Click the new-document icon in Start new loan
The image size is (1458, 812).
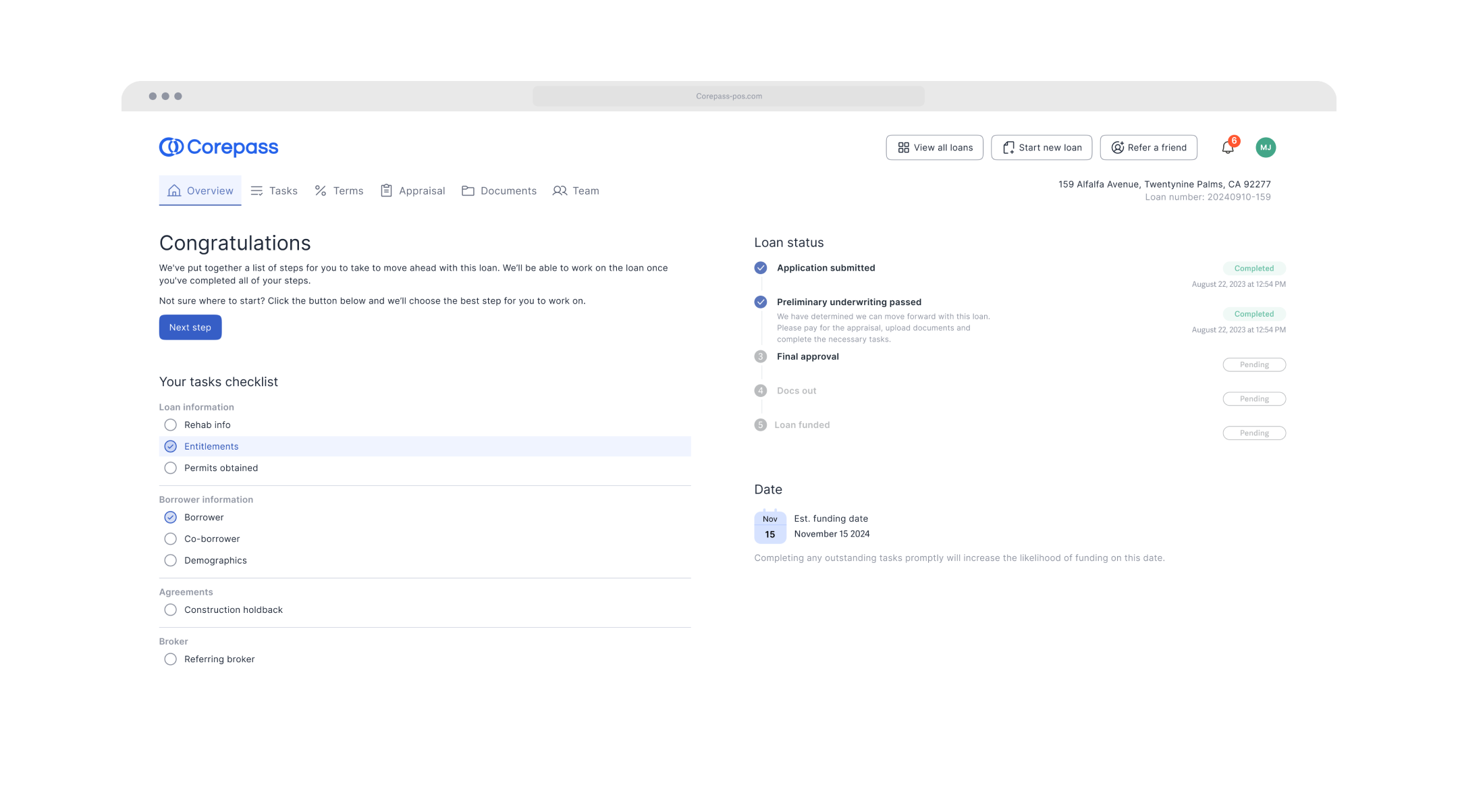[x=1008, y=147]
